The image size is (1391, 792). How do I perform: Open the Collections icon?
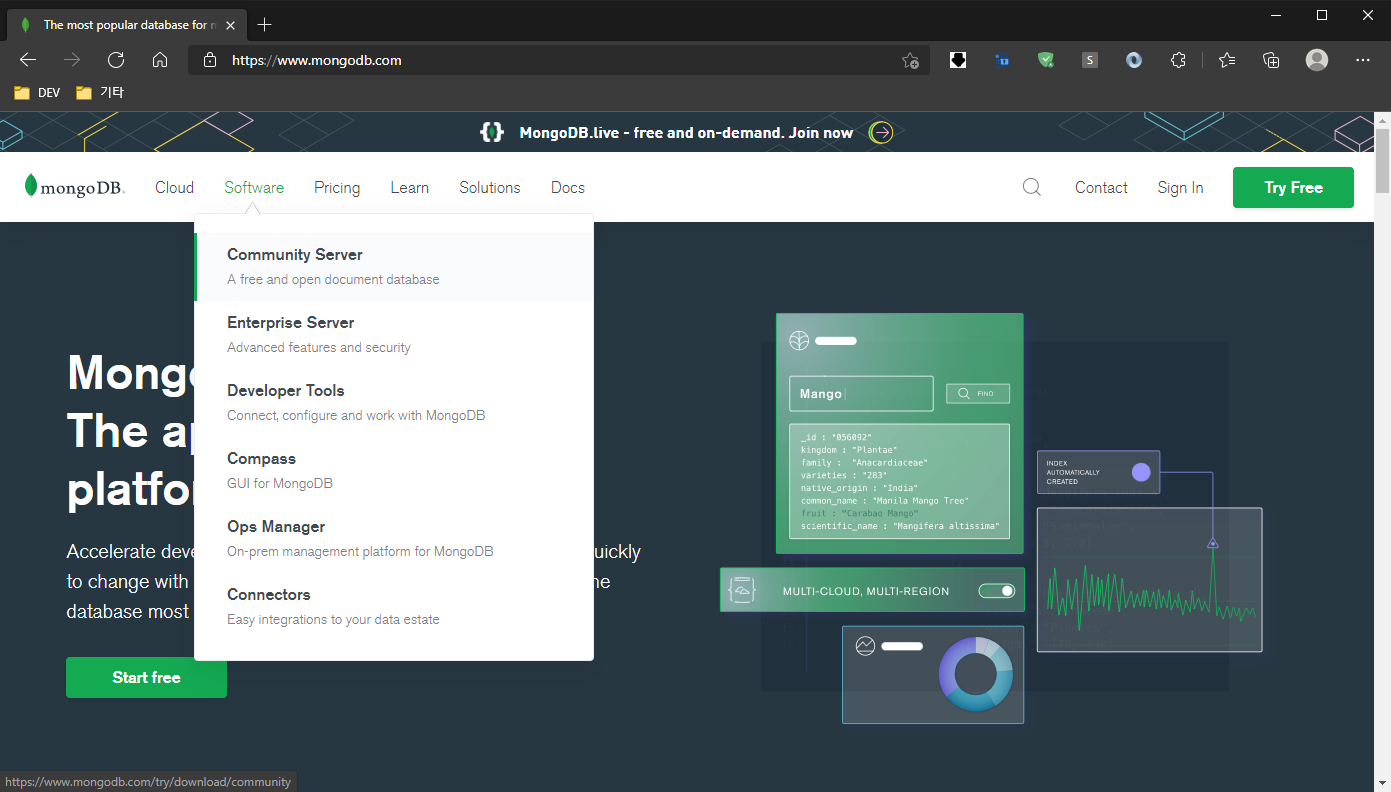point(1271,60)
